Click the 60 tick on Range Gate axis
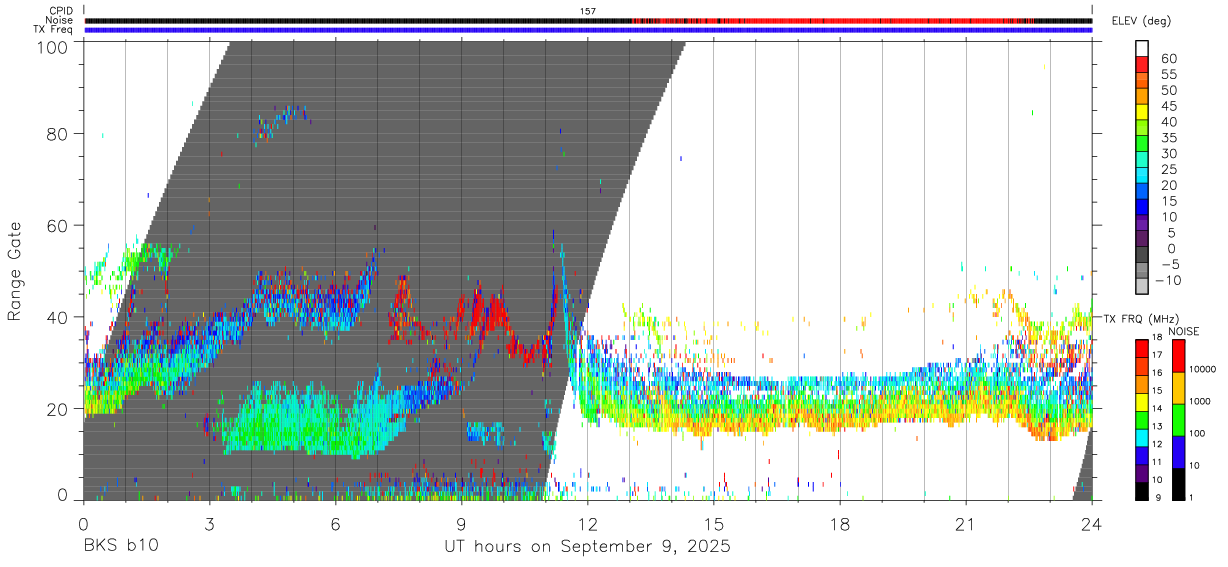1228x567 pixels. point(58,226)
